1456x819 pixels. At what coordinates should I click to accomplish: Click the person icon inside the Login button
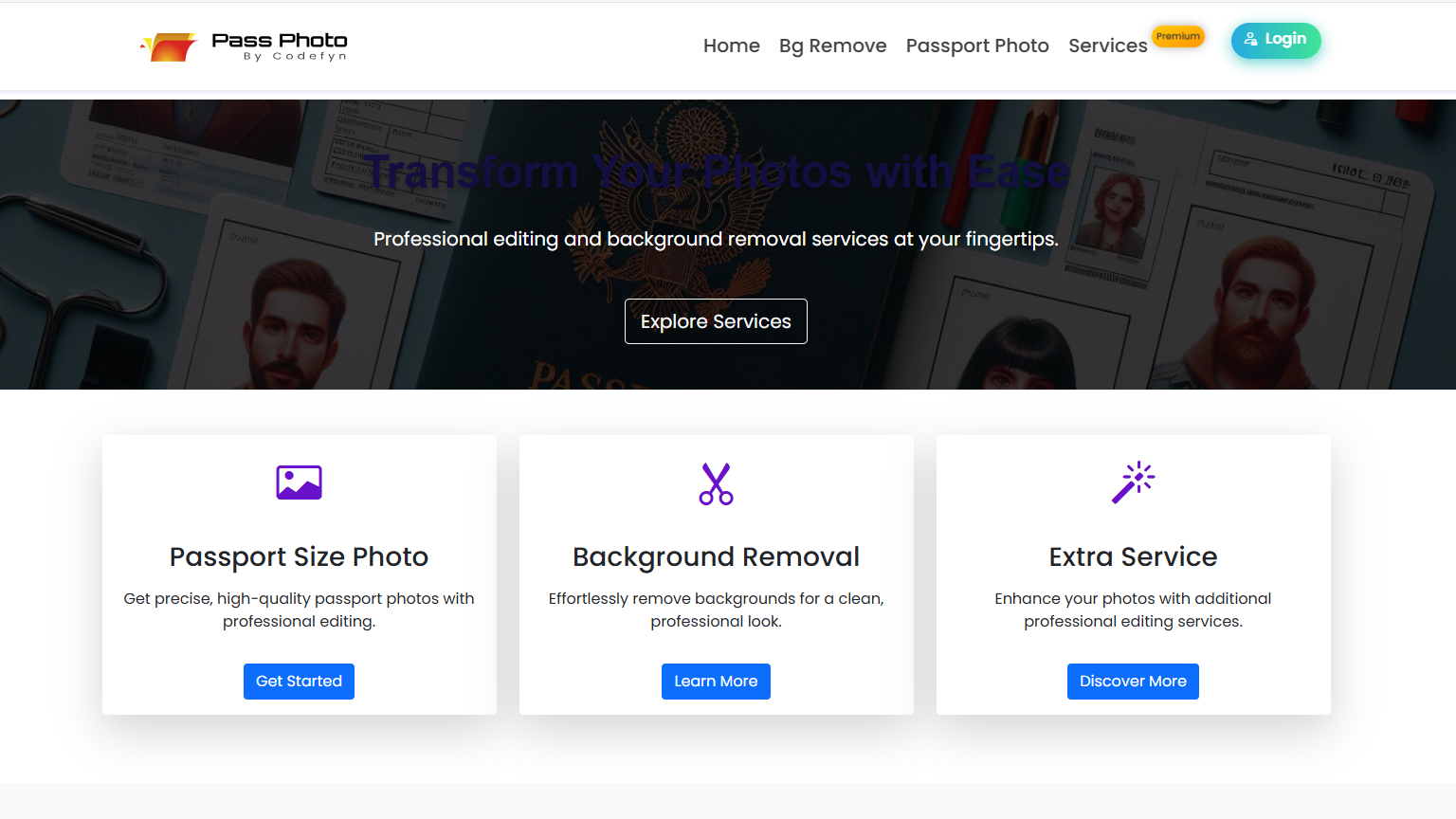(1250, 40)
